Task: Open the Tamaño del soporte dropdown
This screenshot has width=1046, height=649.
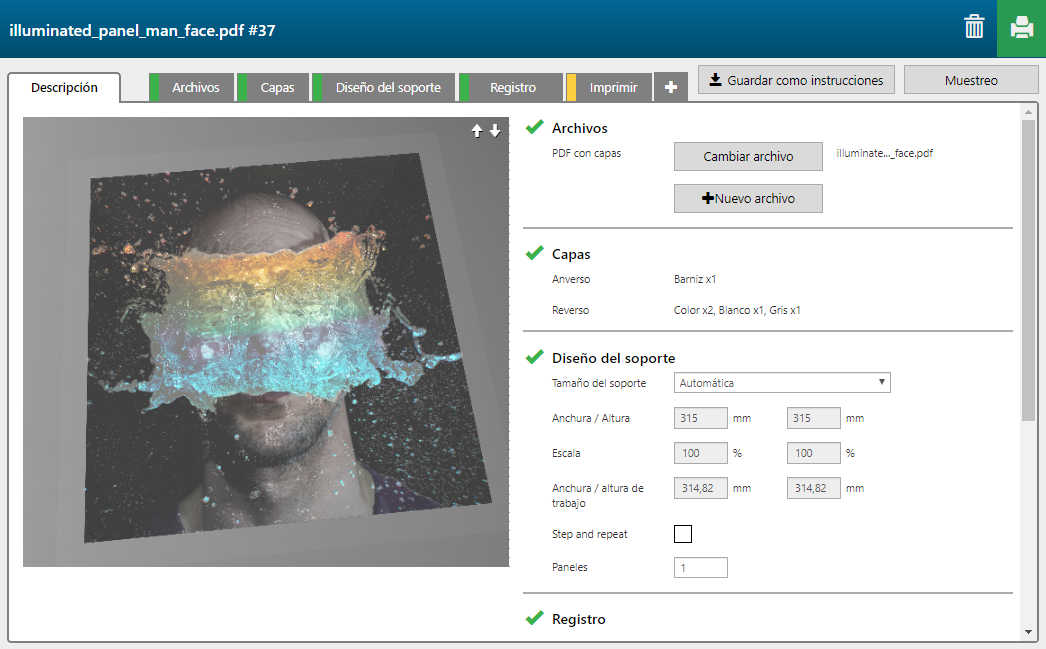Action: point(782,383)
